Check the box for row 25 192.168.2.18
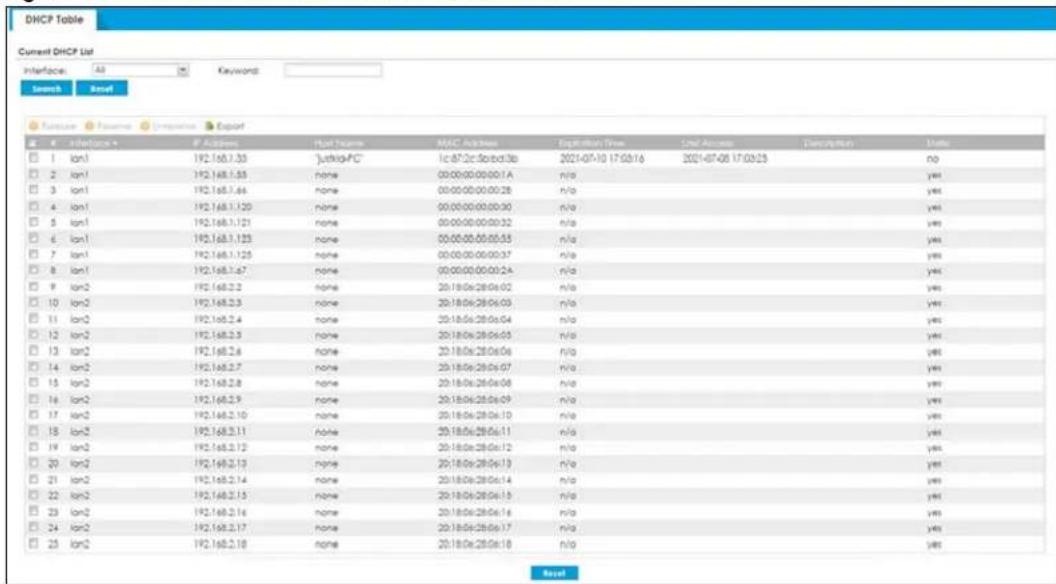The height and width of the screenshot is (584, 1056). coord(34,544)
